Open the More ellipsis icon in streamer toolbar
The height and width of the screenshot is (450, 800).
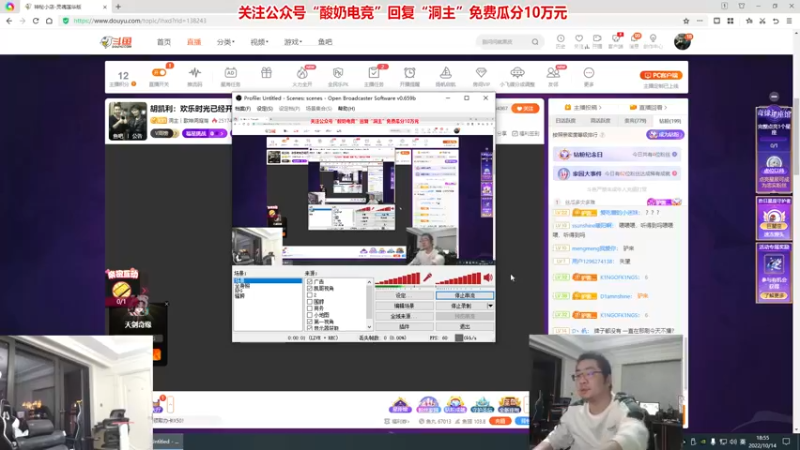[589, 72]
